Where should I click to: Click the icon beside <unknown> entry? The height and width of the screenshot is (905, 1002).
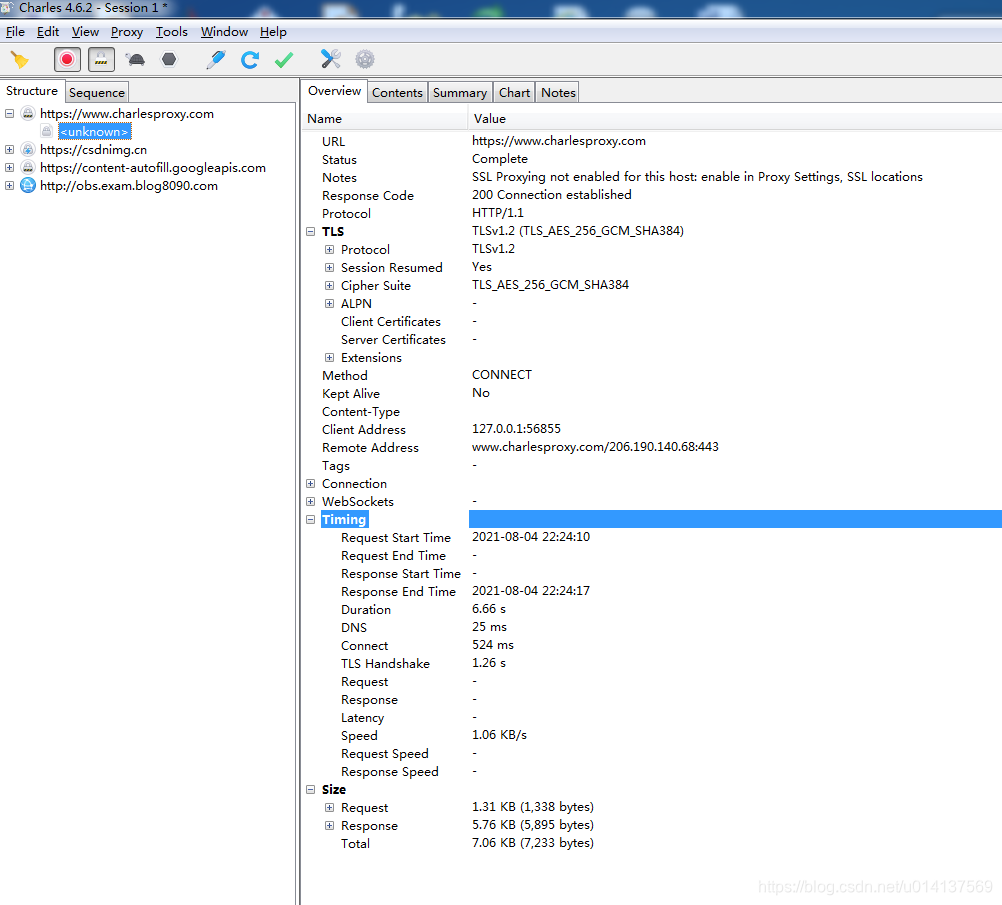coord(47,132)
